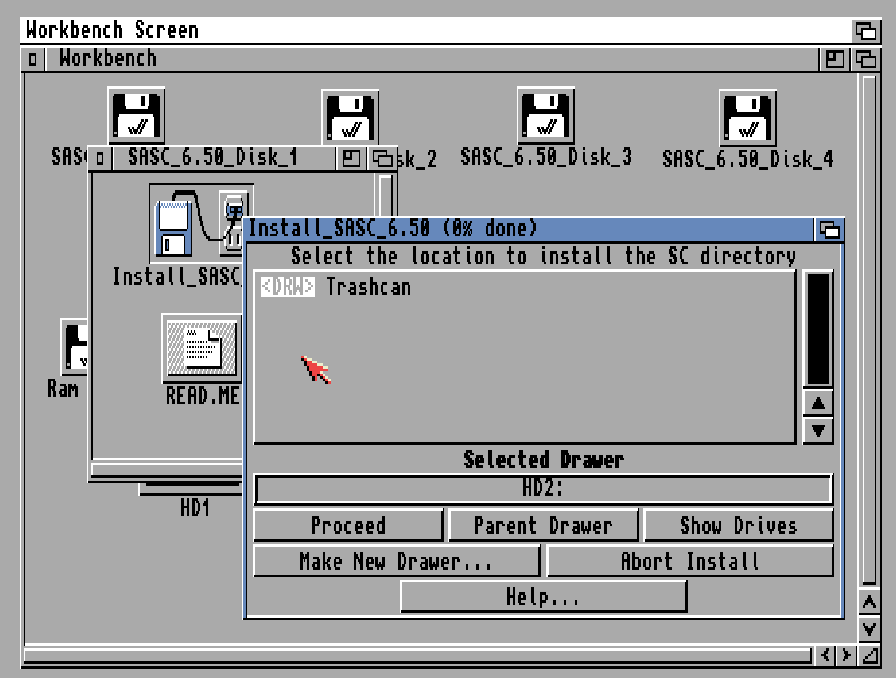Click Workbench window scroll left arrow
The height and width of the screenshot is (678, 896).
coord(825,655)
